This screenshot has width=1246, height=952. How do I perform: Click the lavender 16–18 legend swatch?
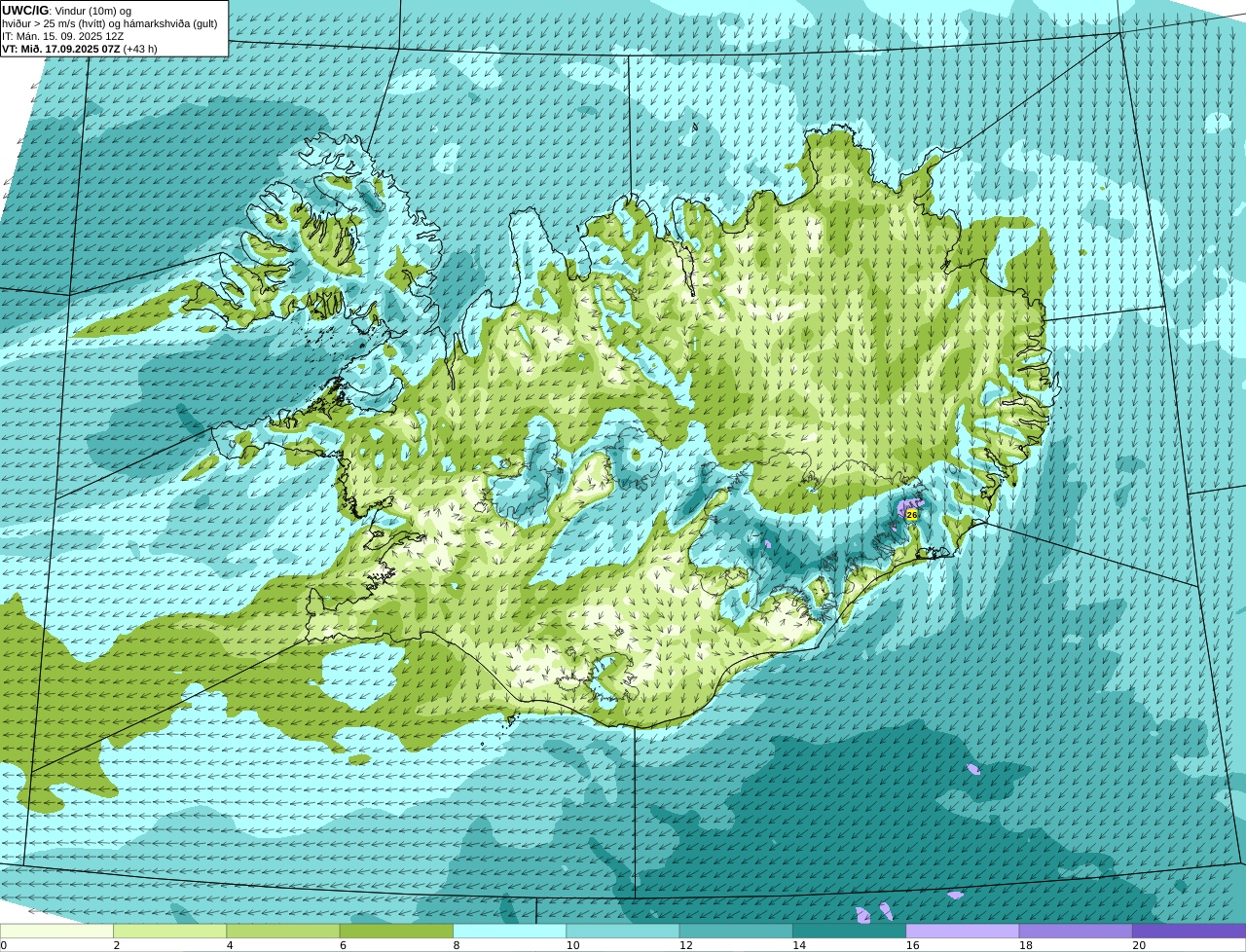click(x=963, y=931)
